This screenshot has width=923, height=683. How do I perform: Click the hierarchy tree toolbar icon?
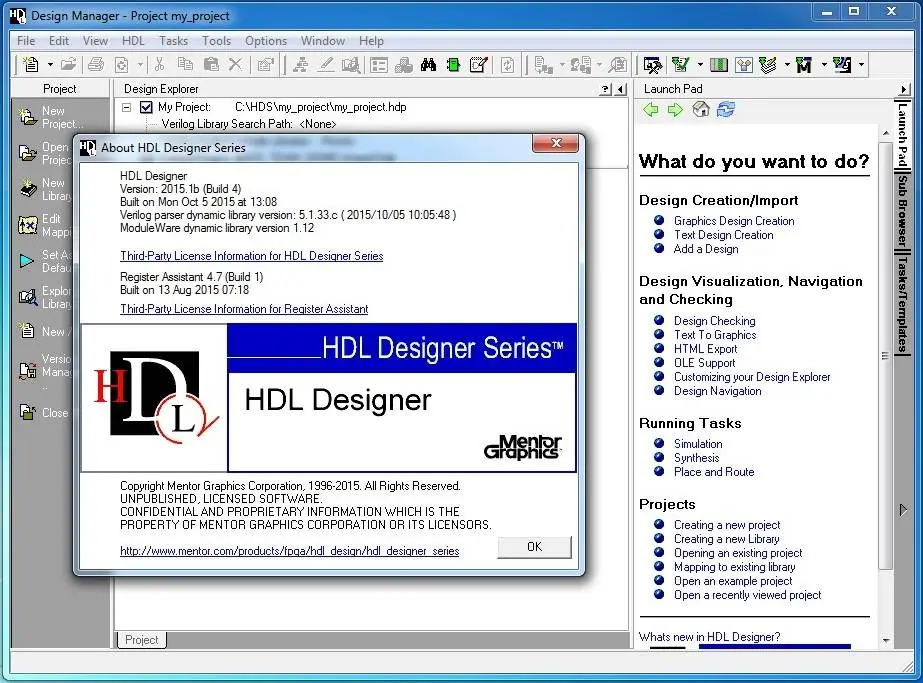coord(301,64)
